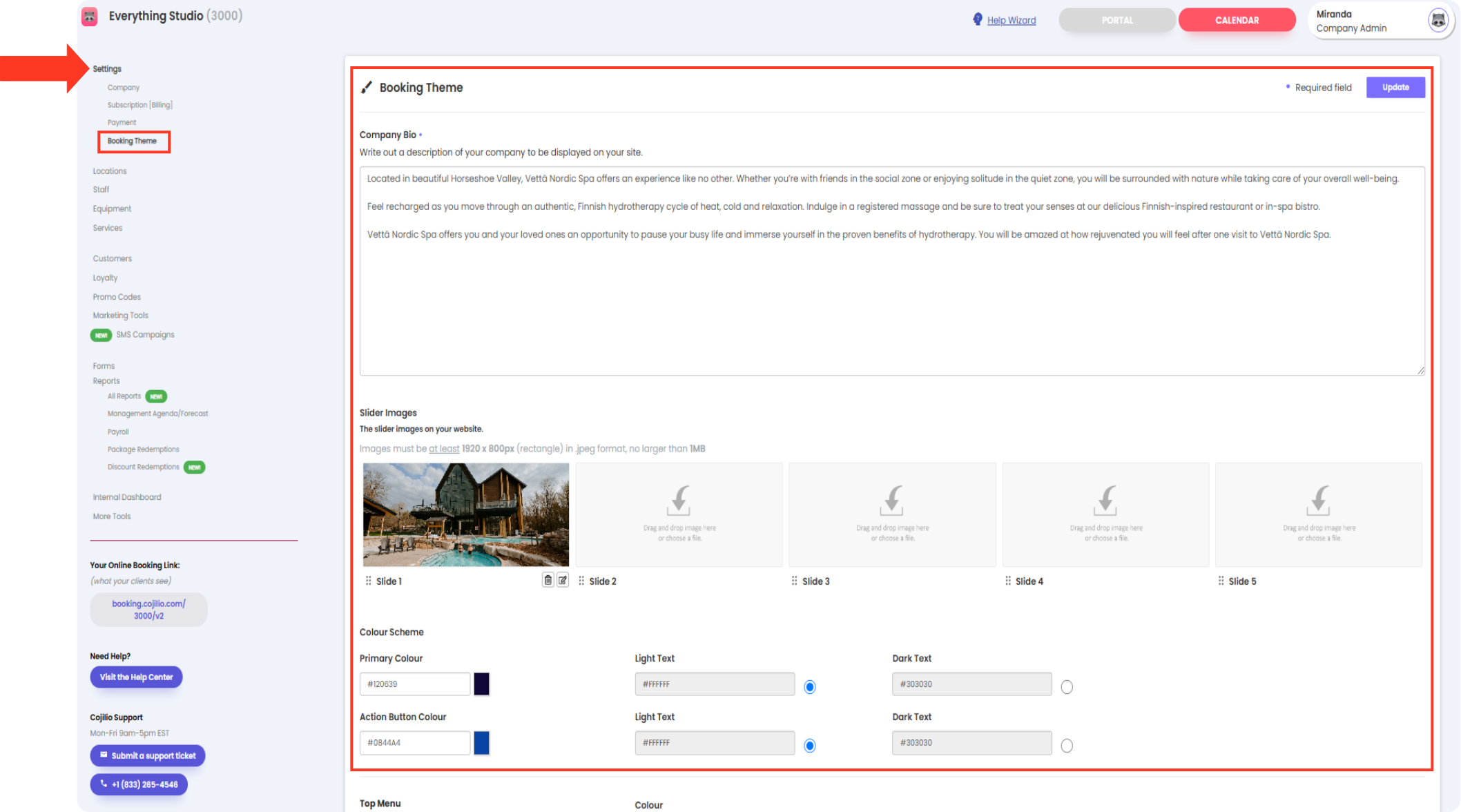Open the Booking Theme settings page
The height and width of the screenshot is (812, 1461).
[132, 141]
